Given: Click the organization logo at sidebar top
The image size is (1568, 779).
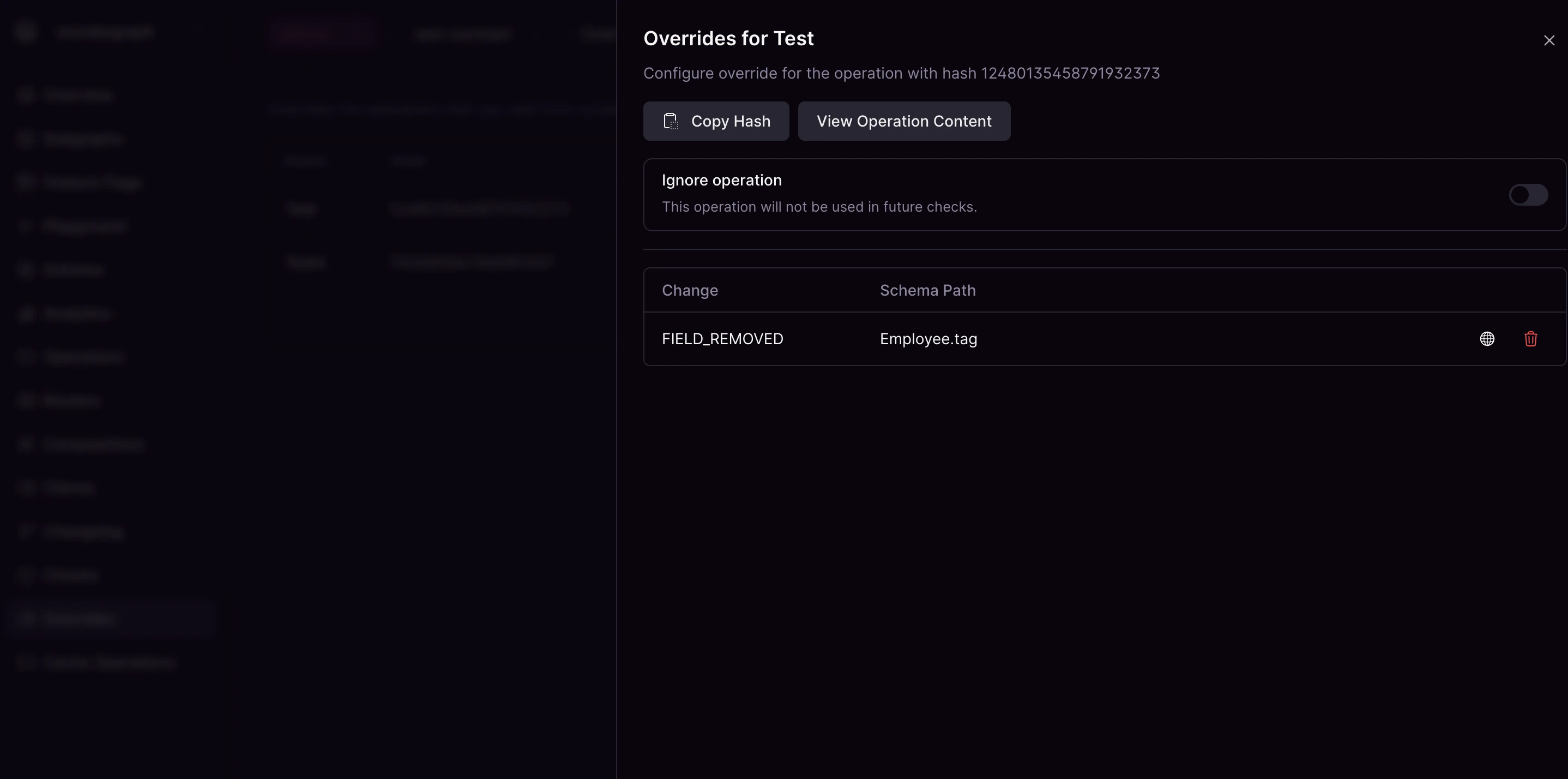Looking at the screenshot, I should 26,31.
